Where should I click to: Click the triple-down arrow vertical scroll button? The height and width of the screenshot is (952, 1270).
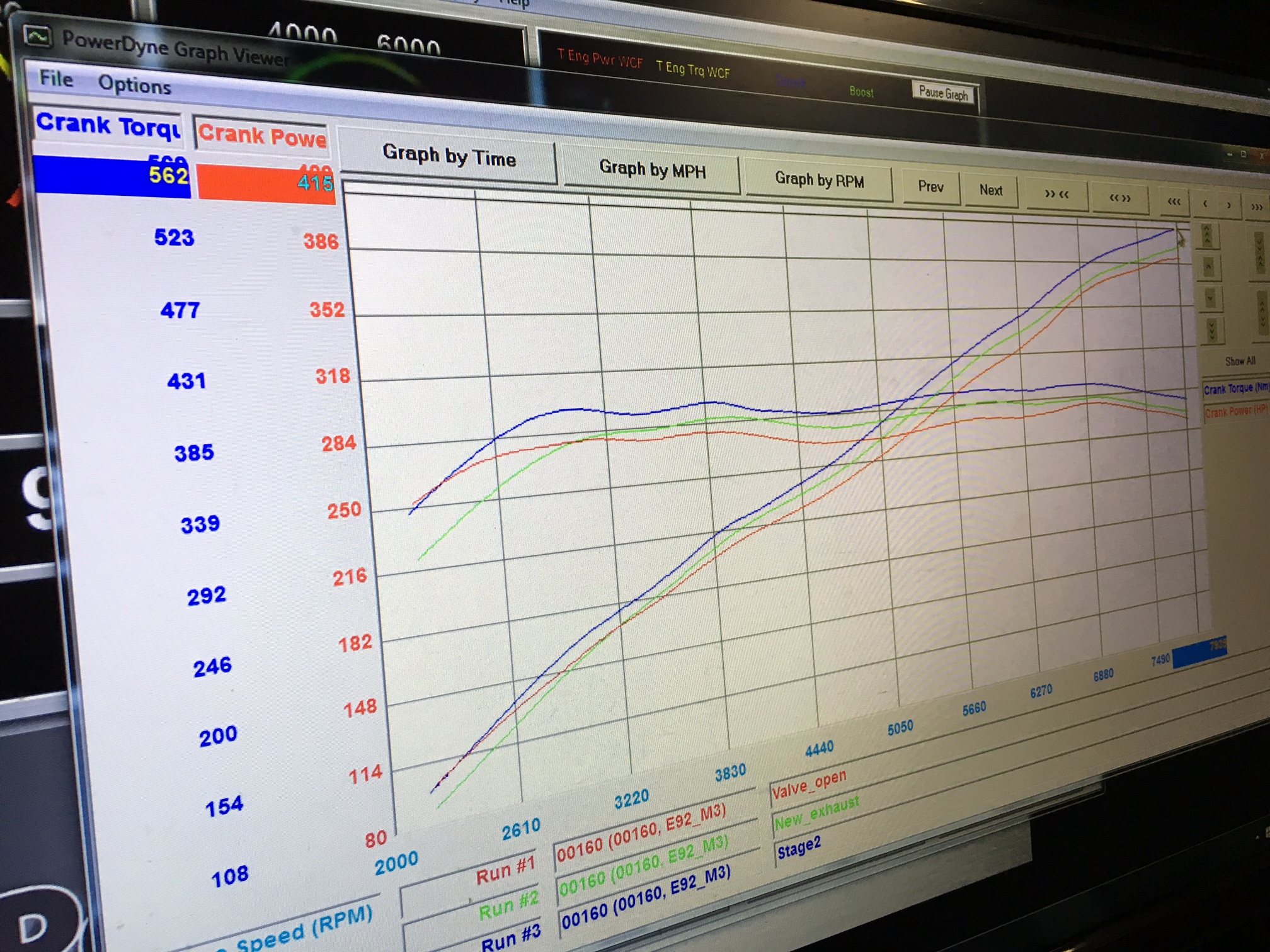tap(1211, 330)
